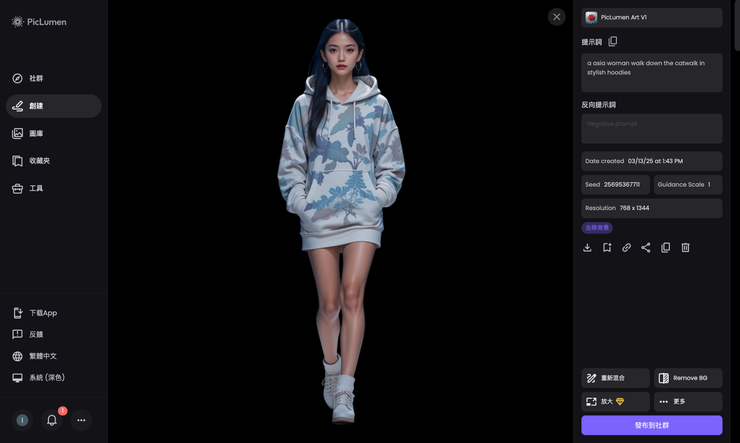Click the 重新混合 remix button
Image resolution: width=740 pixels, height=443 pixels.
coord(615,378)
